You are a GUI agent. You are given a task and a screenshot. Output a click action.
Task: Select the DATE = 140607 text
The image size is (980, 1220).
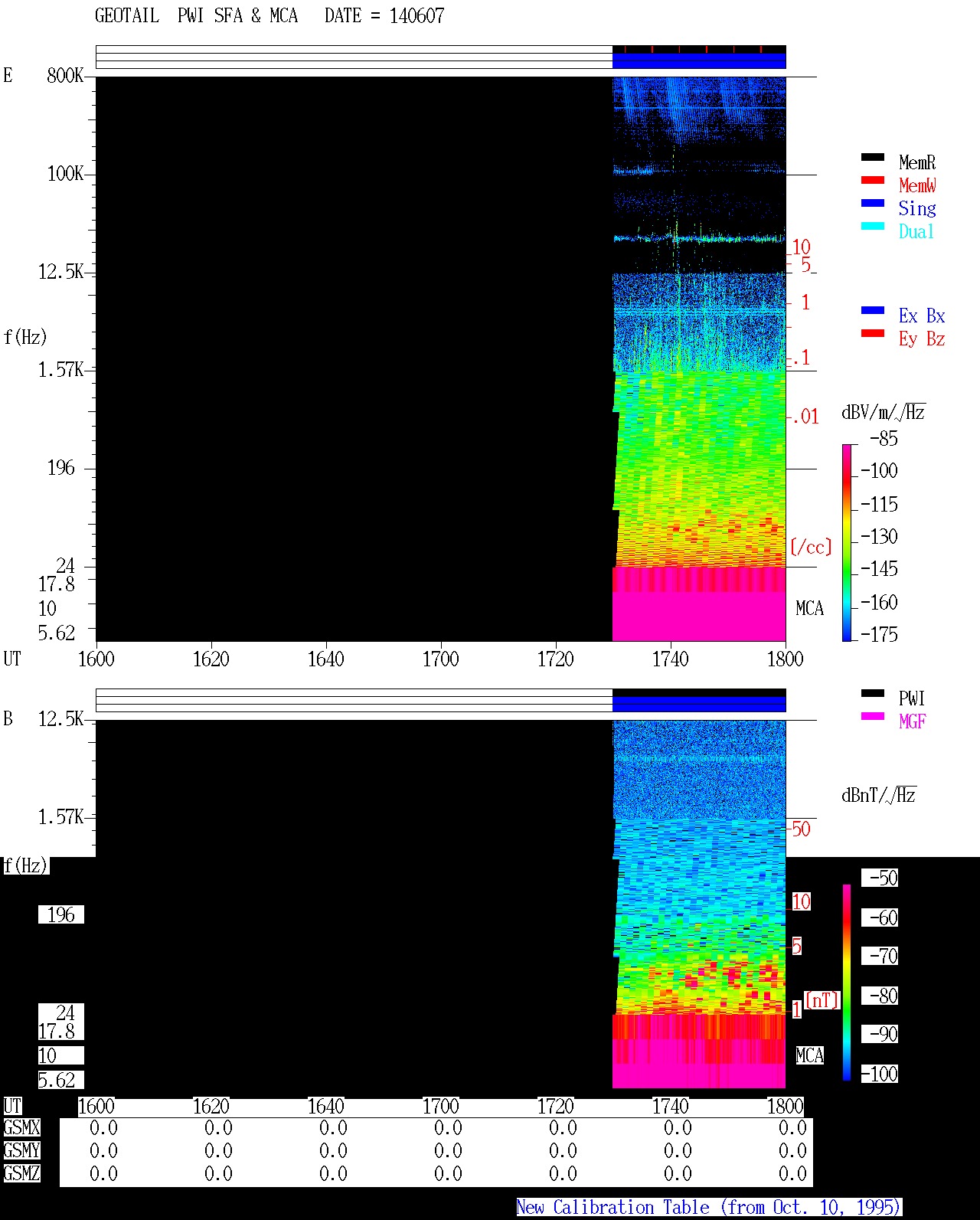pos(384,16)
